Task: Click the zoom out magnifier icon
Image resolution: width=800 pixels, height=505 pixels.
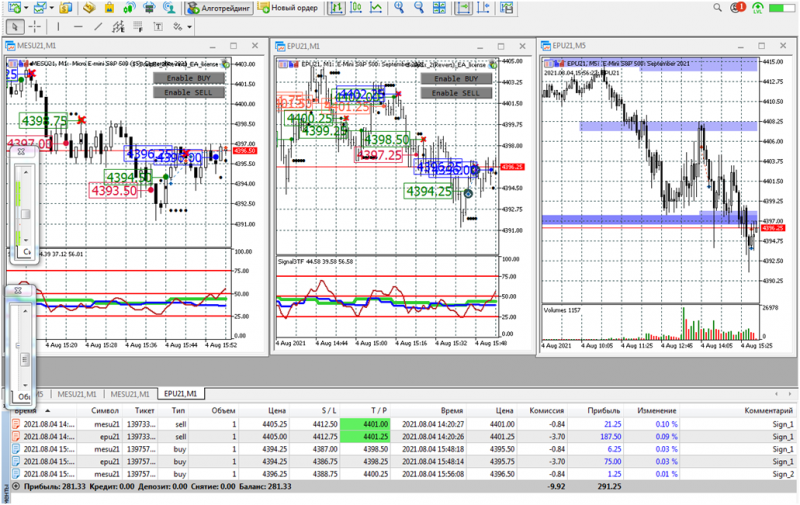Action: coord(419,8)
